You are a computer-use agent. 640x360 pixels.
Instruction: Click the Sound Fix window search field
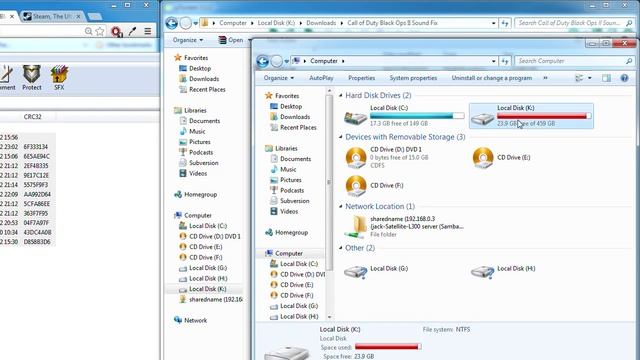(x=570, y=23)
